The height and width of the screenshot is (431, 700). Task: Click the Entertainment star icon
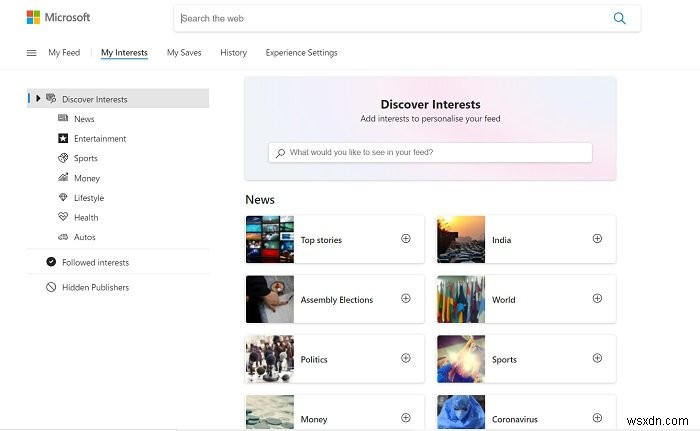[63, 138]
